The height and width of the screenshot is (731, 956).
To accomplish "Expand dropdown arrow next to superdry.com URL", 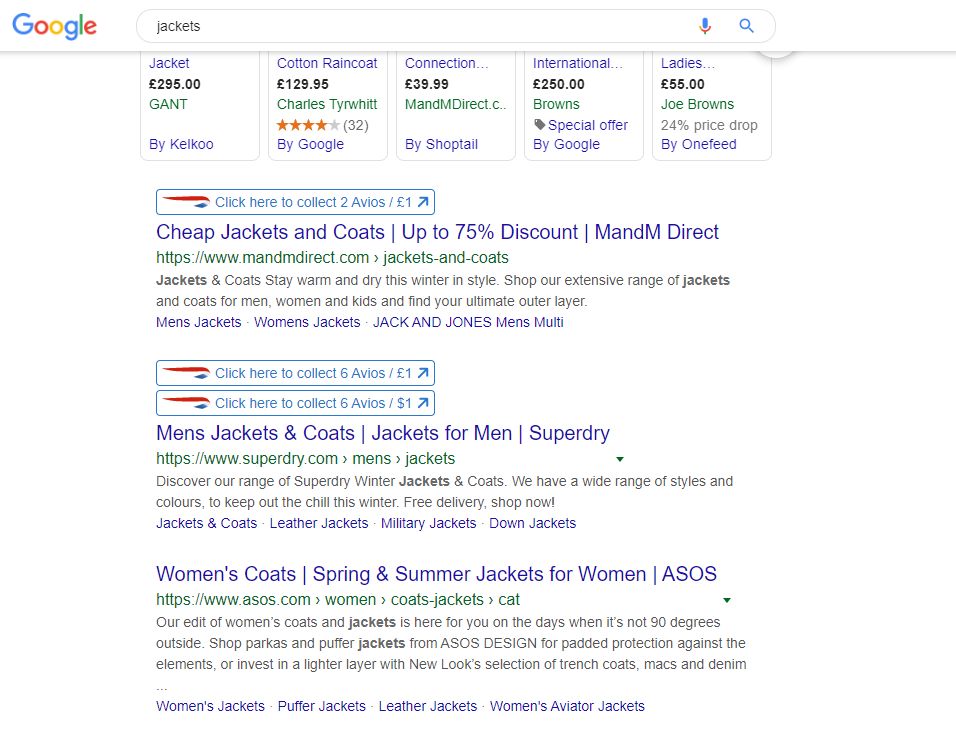I will coord(619,459).
